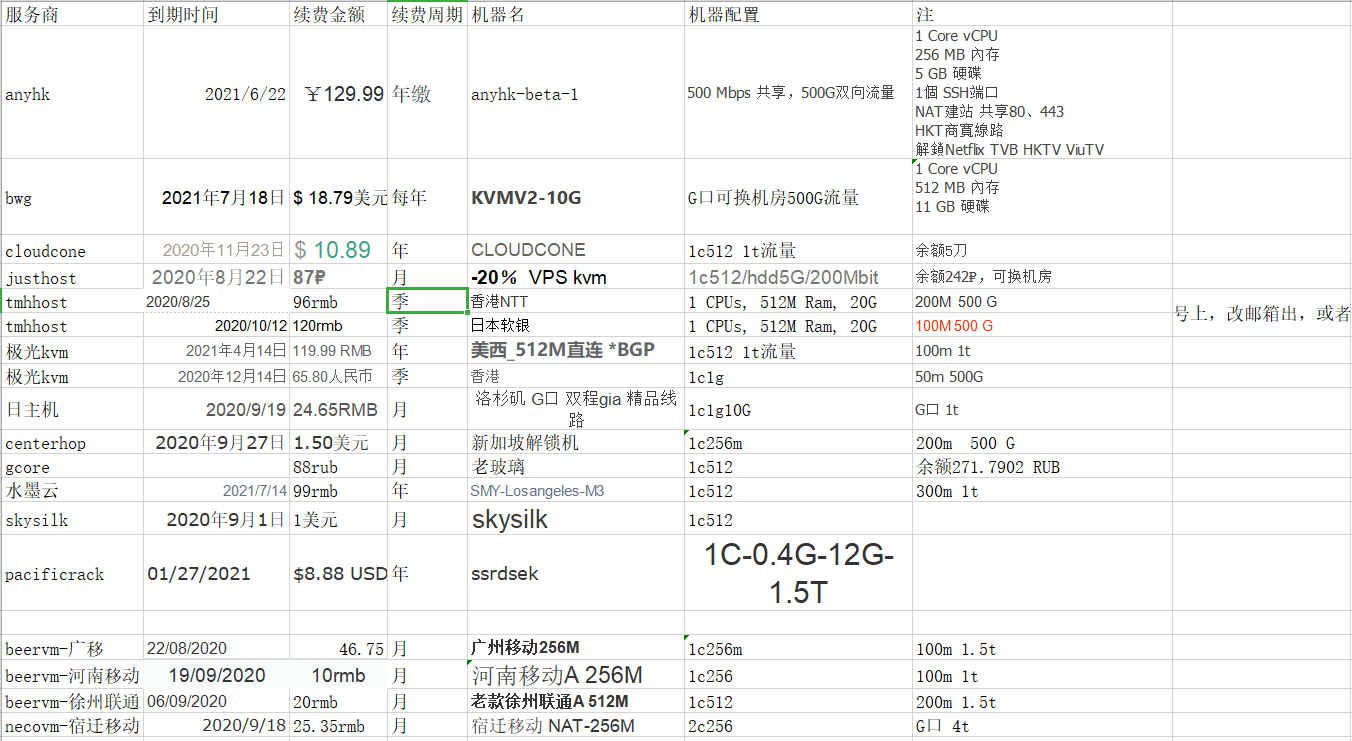Select the anyhk provider cell
The image size is (1352, 741).
[x=72, y=94]
